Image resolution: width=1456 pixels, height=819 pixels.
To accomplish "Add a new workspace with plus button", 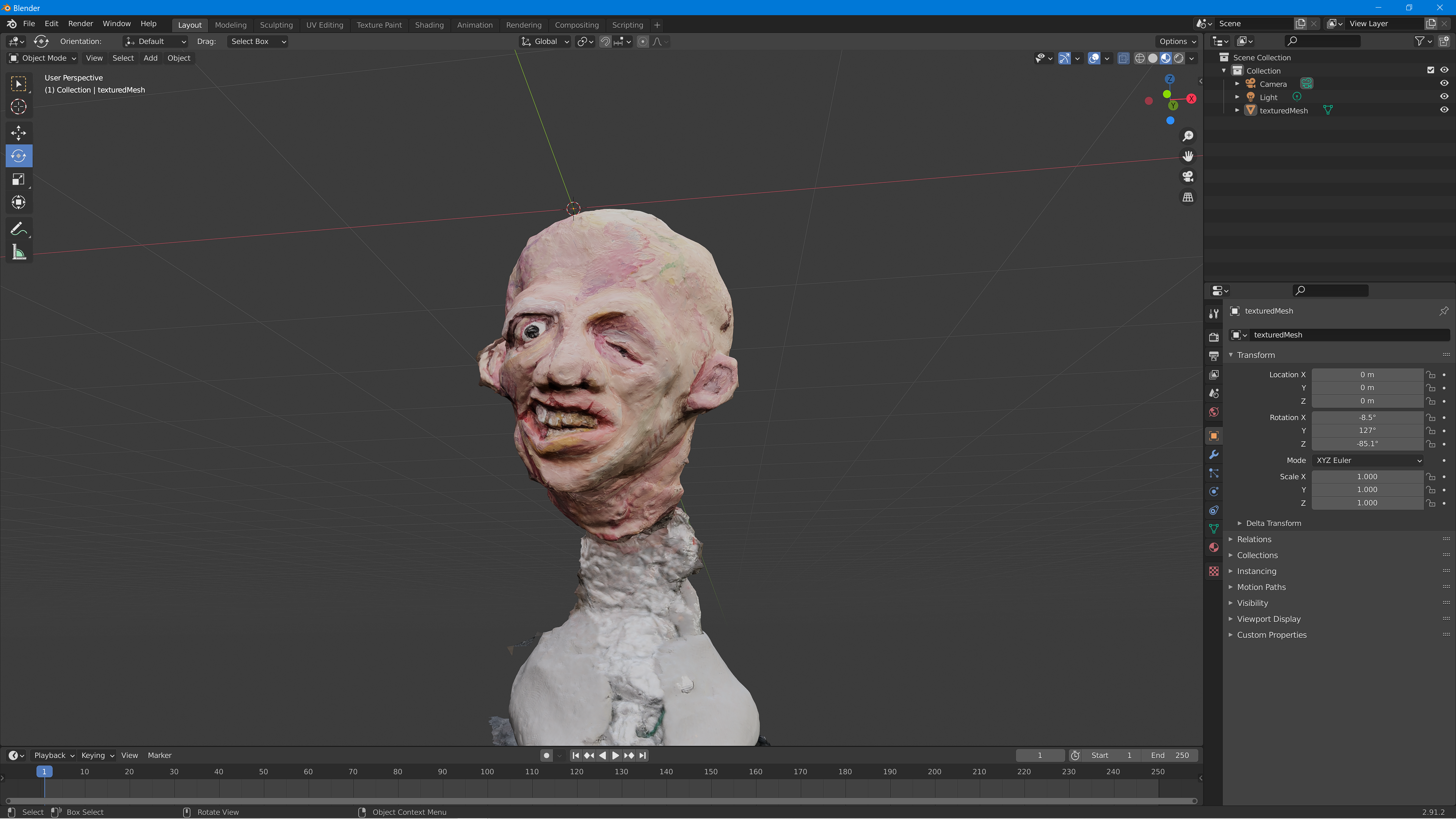I will pyautogui.click(x=657, y=25).
